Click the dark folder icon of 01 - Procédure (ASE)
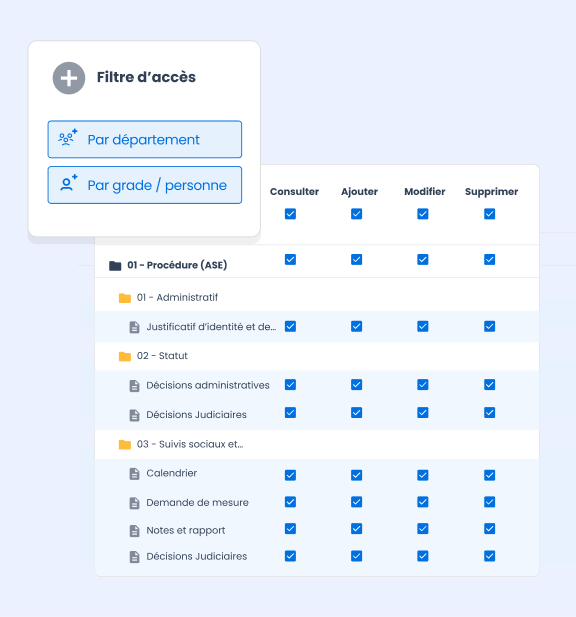This screenshot has width=576, height=617. tap(115, 266)
